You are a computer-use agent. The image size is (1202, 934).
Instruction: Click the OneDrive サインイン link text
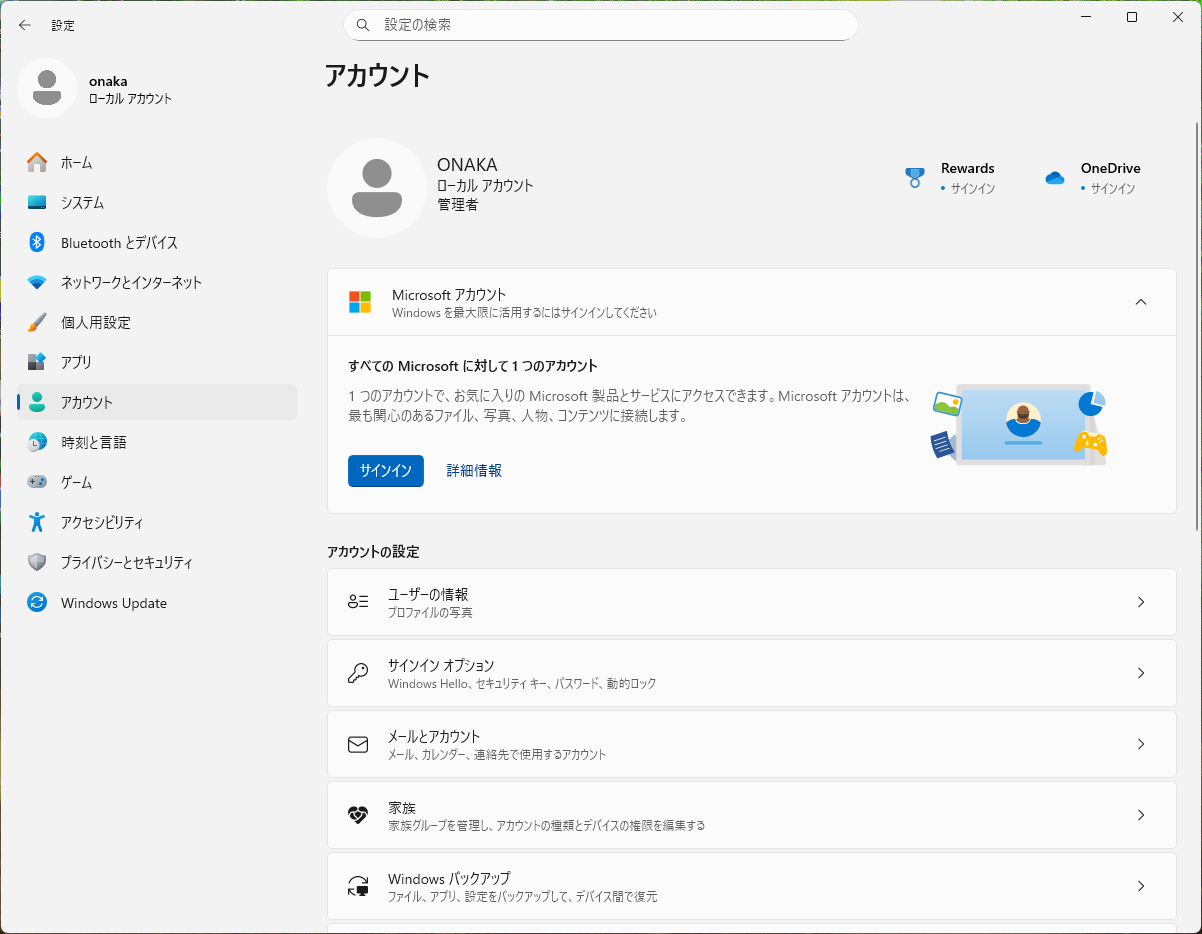(1112, 188)
